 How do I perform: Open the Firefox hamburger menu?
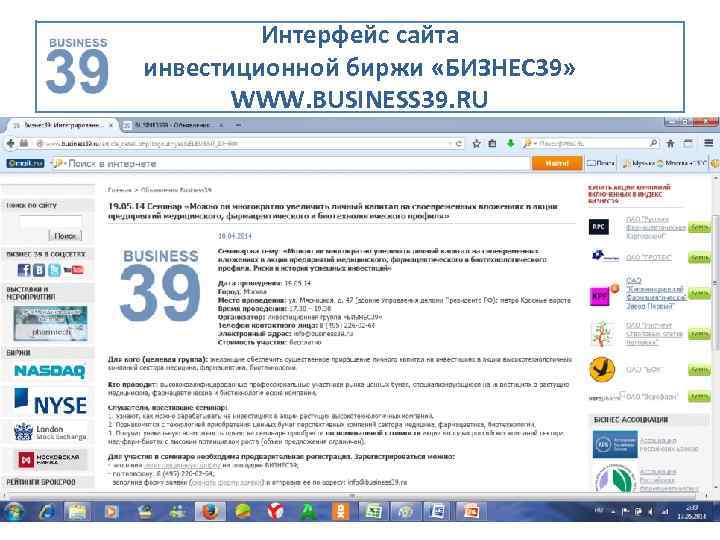click(709, 144)
